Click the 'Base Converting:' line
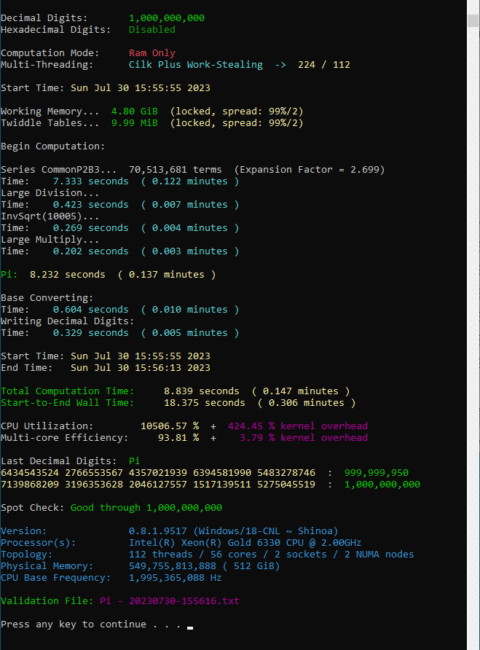 point(47,298)
